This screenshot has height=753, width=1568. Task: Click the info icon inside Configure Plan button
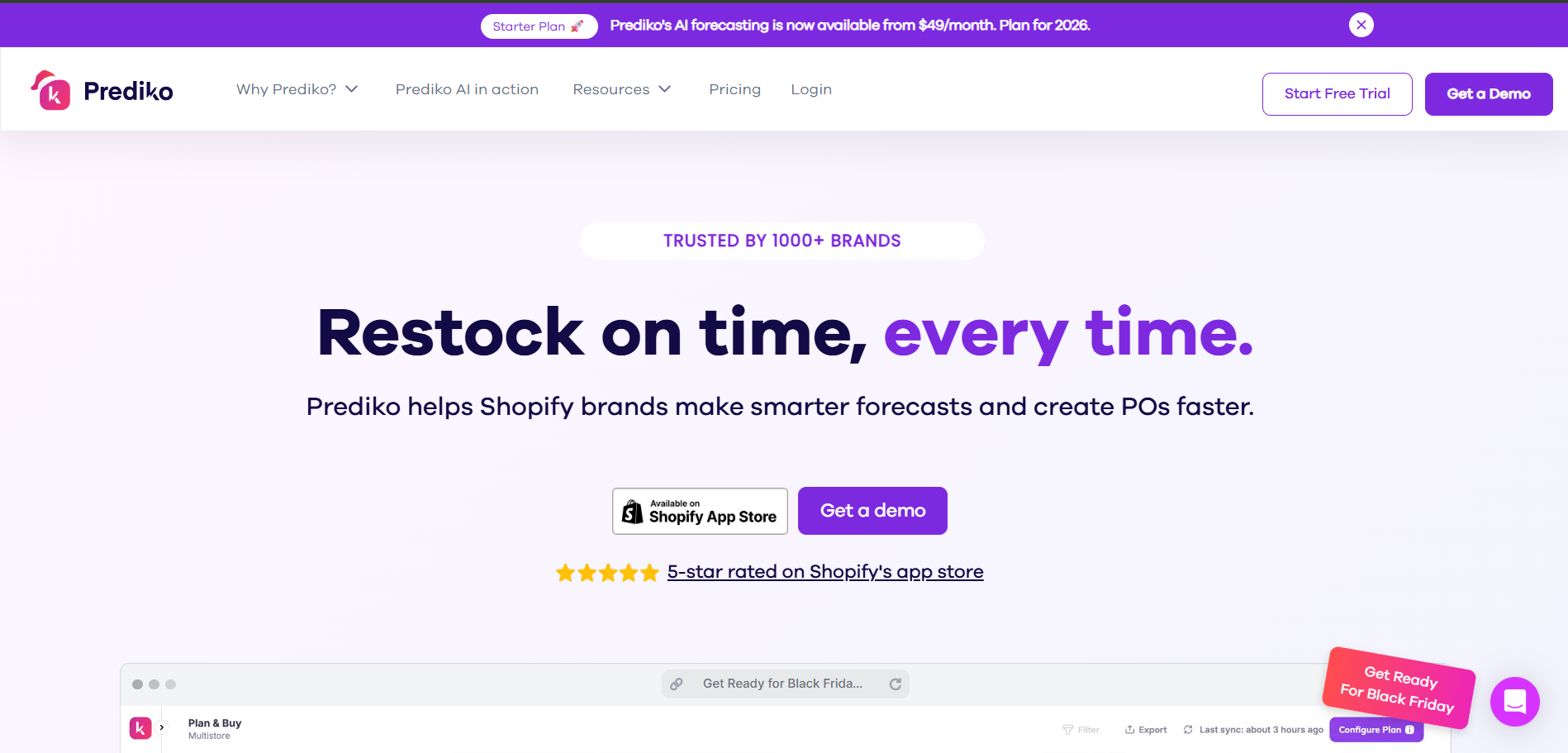click(1409, 730)
